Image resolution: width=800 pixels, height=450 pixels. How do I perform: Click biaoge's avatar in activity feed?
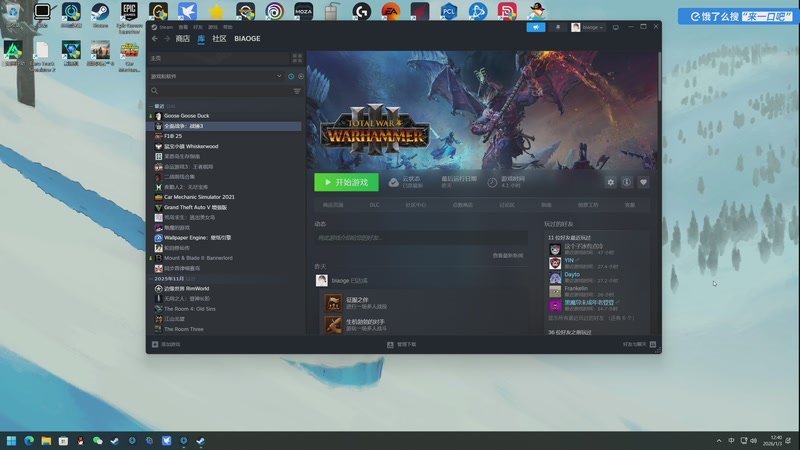(321, 281)
